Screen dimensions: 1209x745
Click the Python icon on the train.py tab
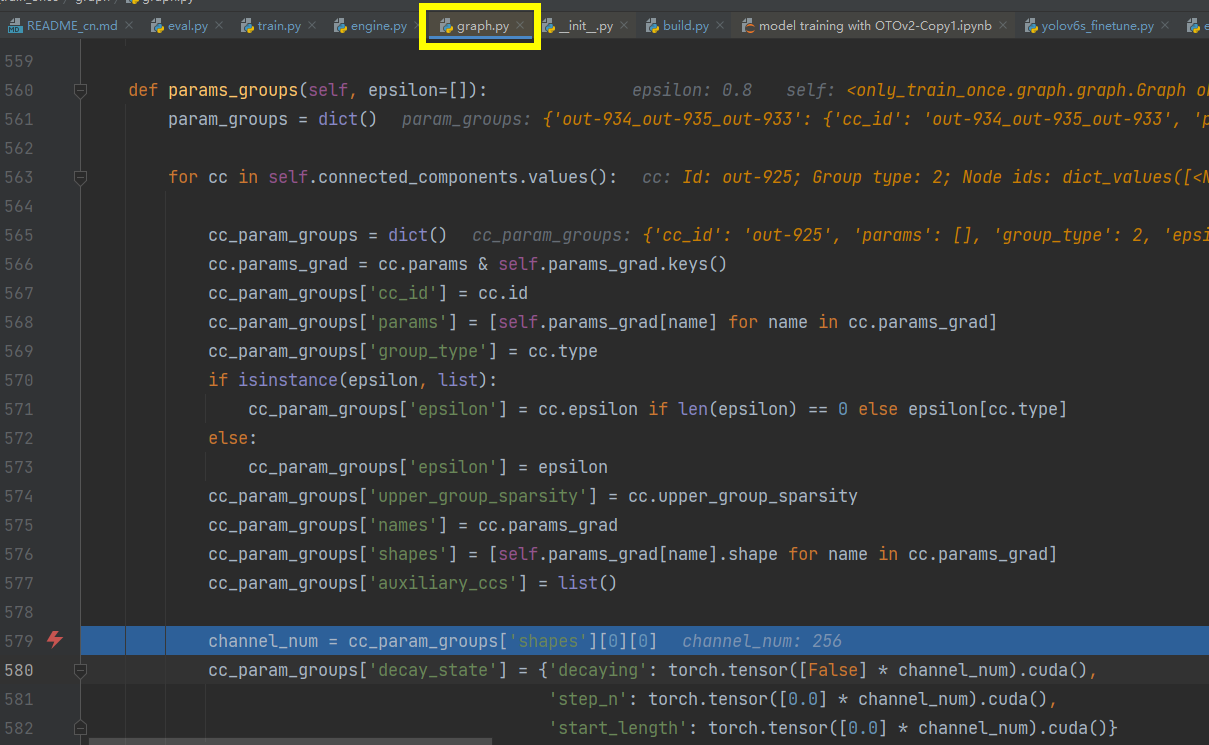(247, 25)
